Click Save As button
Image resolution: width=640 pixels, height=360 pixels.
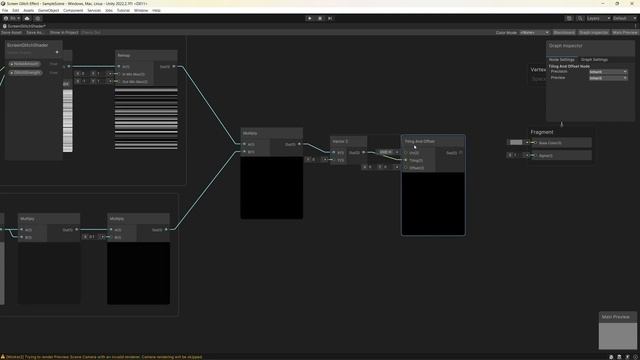pyautogui.click(x=35, y=33)
